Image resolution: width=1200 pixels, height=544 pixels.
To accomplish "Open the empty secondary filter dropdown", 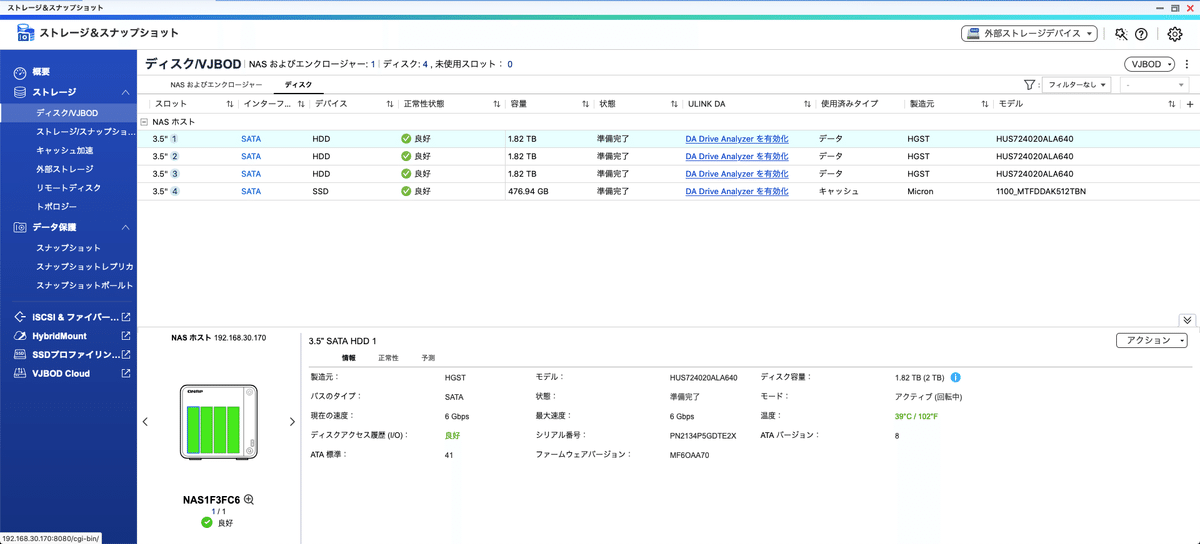I will tap(1154, 85).
